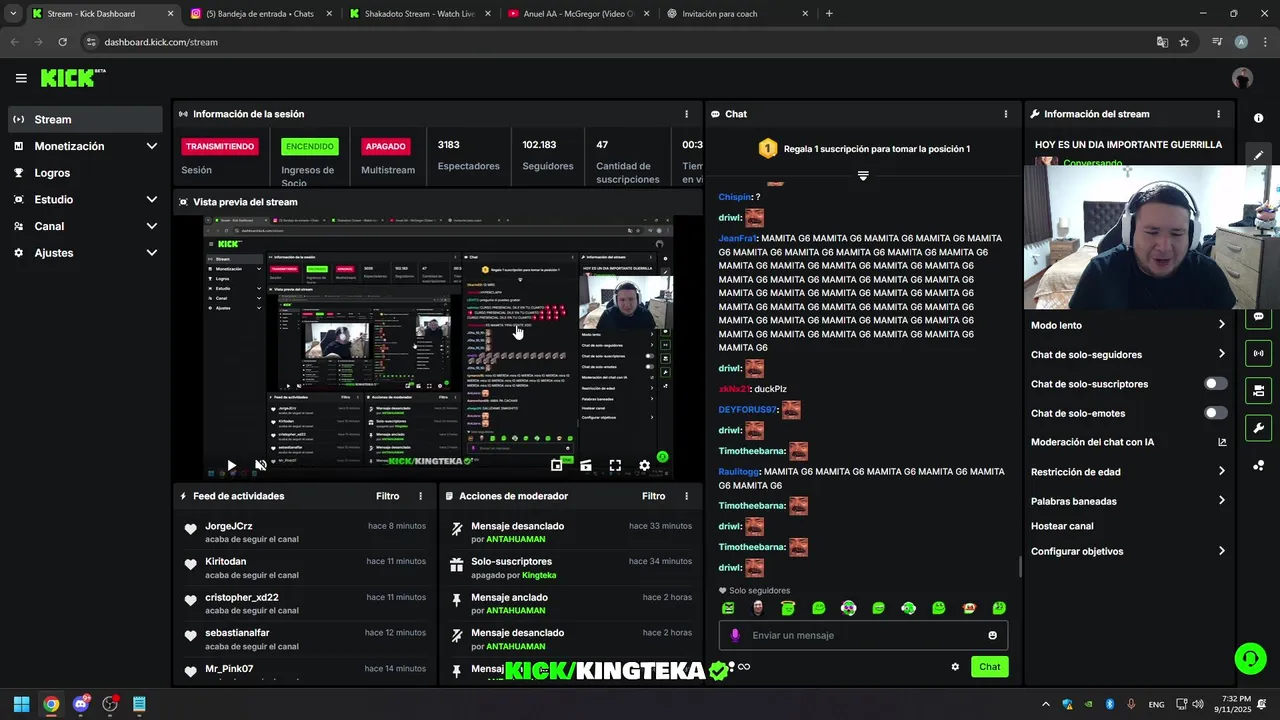This screenshot has width=1280, height=720.
Task: Click the Kick logo in the header
Action: (x=72, y=78)
